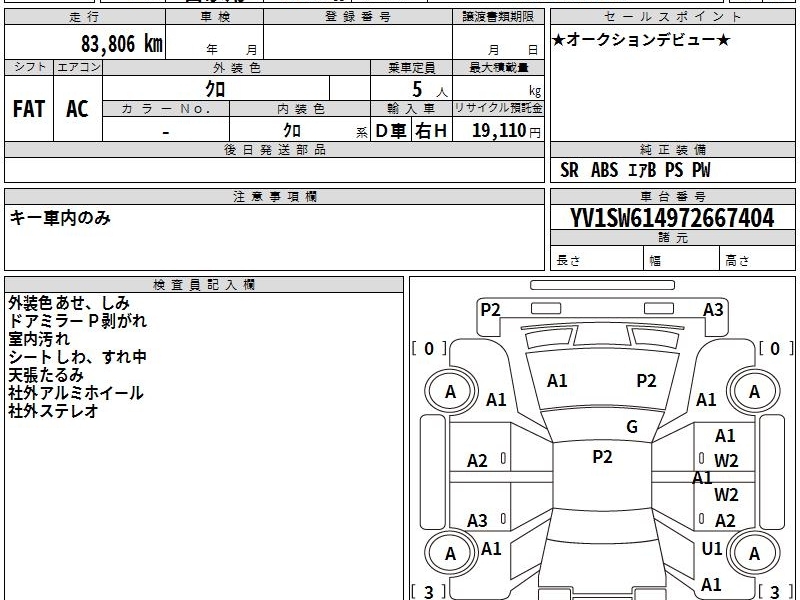Click the 諸元 header
Image resolution: width=800 pixels, height=600 pixels.
coord(673,237)
